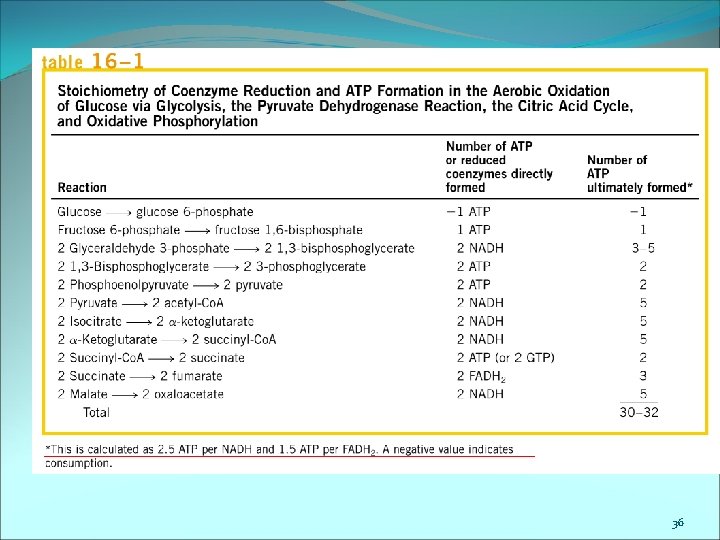Click the 'table 16–1' heading
The image size is (720, 540).
[92, 61]
